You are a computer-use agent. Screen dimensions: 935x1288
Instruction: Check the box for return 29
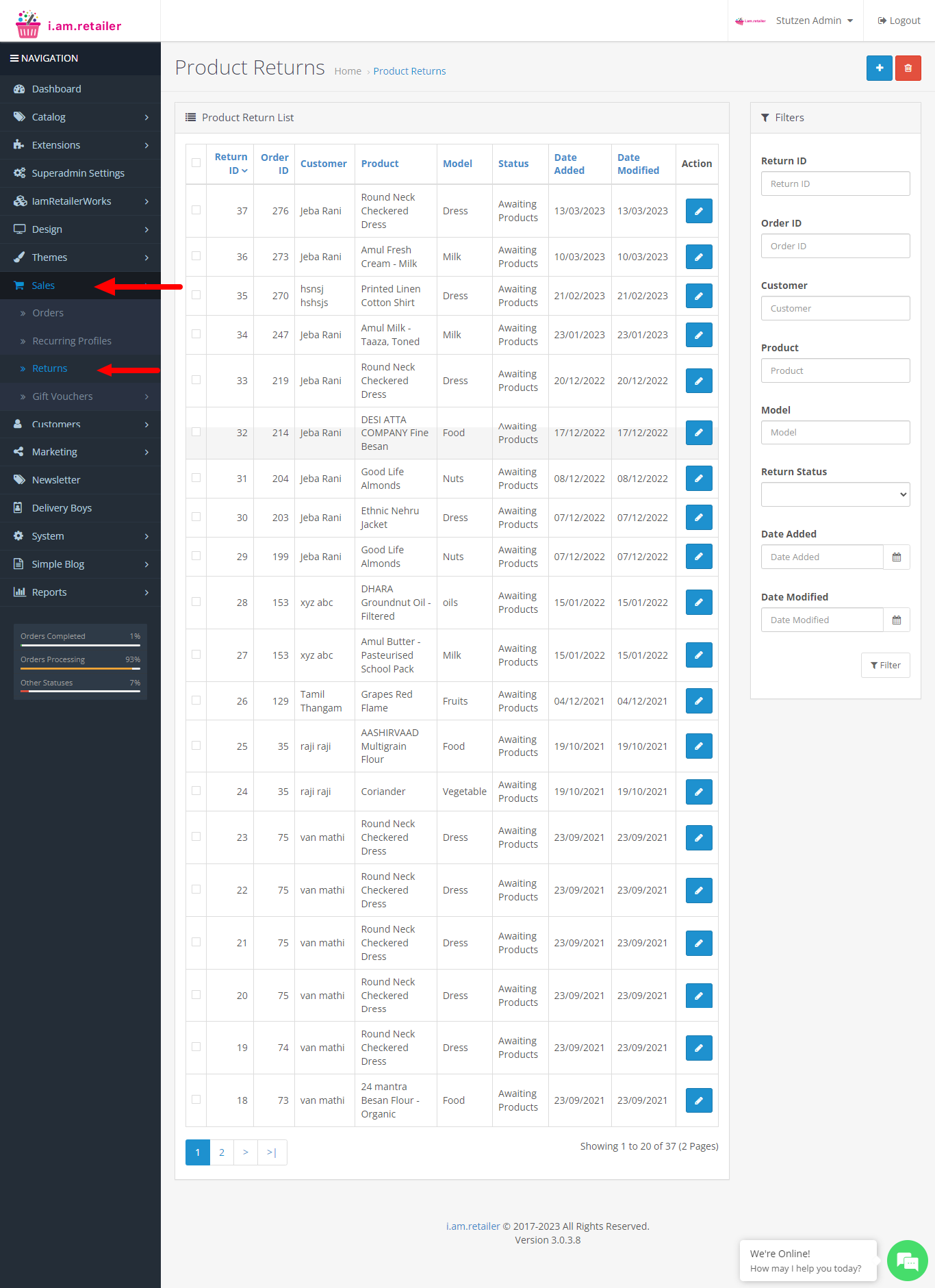pyautogui.click(x=196, y=556)
